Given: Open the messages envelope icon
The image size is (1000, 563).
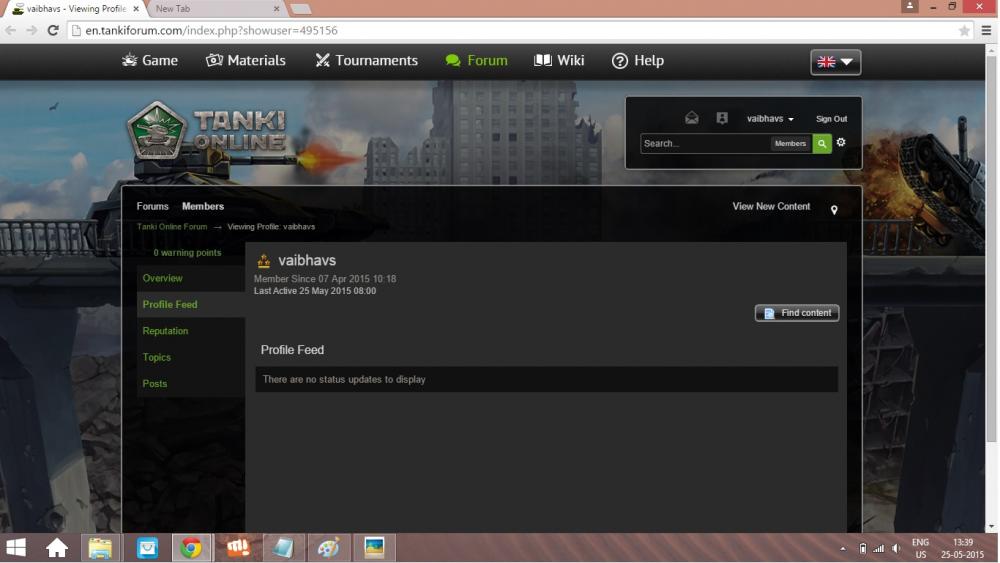Looking at the screenshot, I should point(692,118).
